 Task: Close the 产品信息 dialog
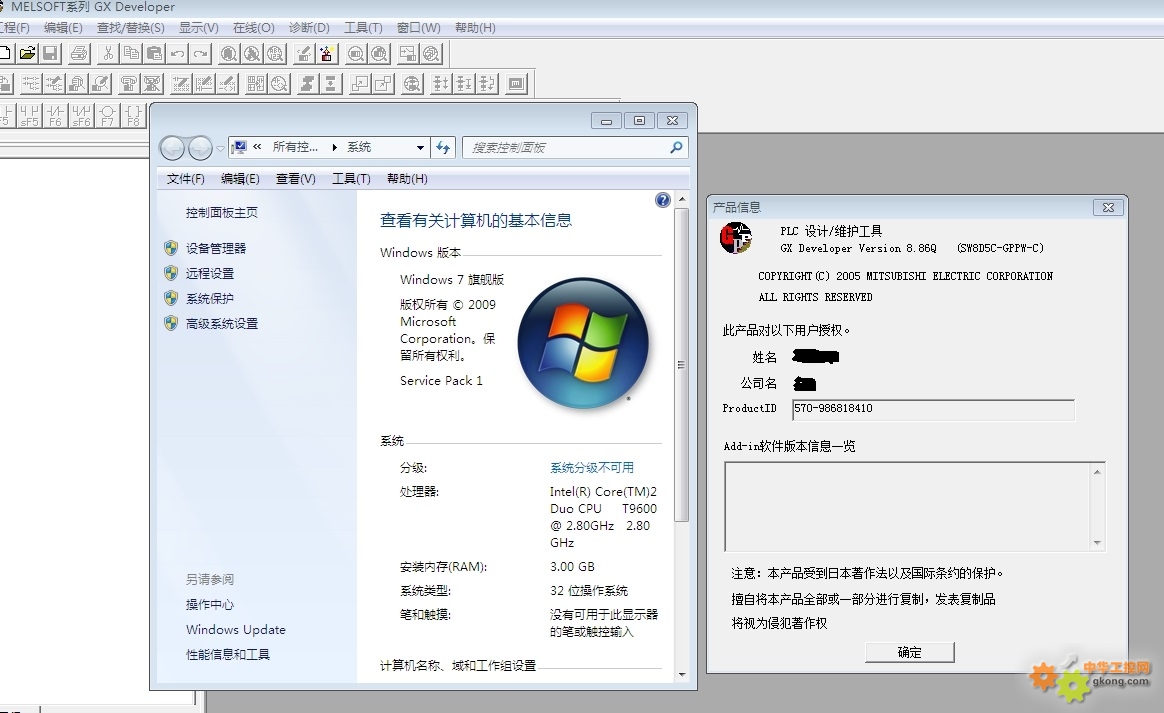1108,208
